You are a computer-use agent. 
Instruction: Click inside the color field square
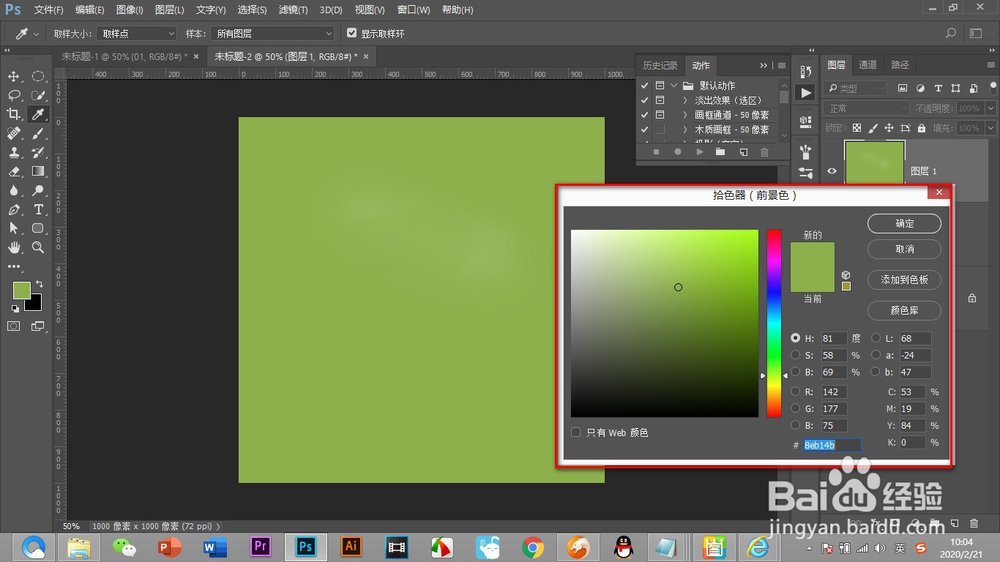[665, 323]
